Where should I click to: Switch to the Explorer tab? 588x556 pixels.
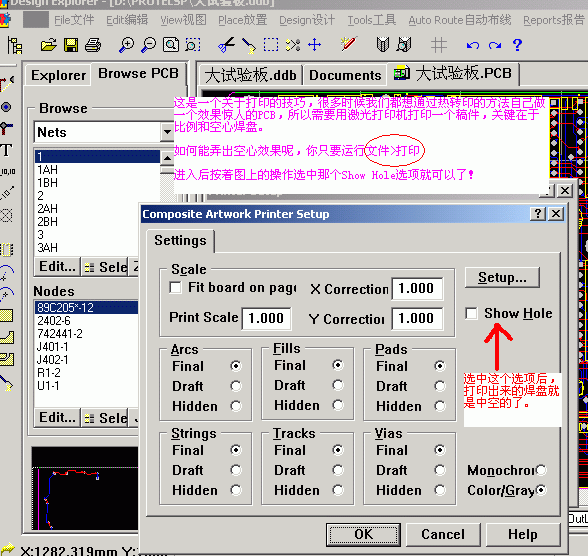point(58,75)
